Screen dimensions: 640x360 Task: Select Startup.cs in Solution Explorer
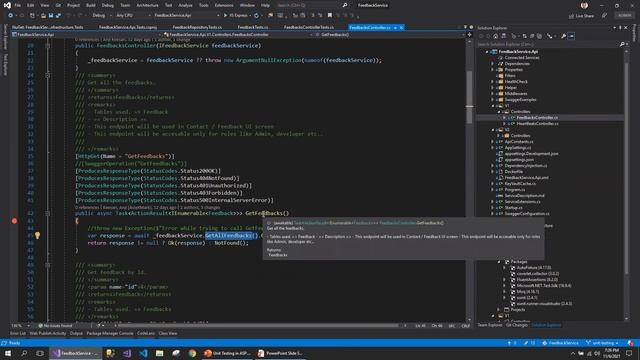[x=513, y=208]
